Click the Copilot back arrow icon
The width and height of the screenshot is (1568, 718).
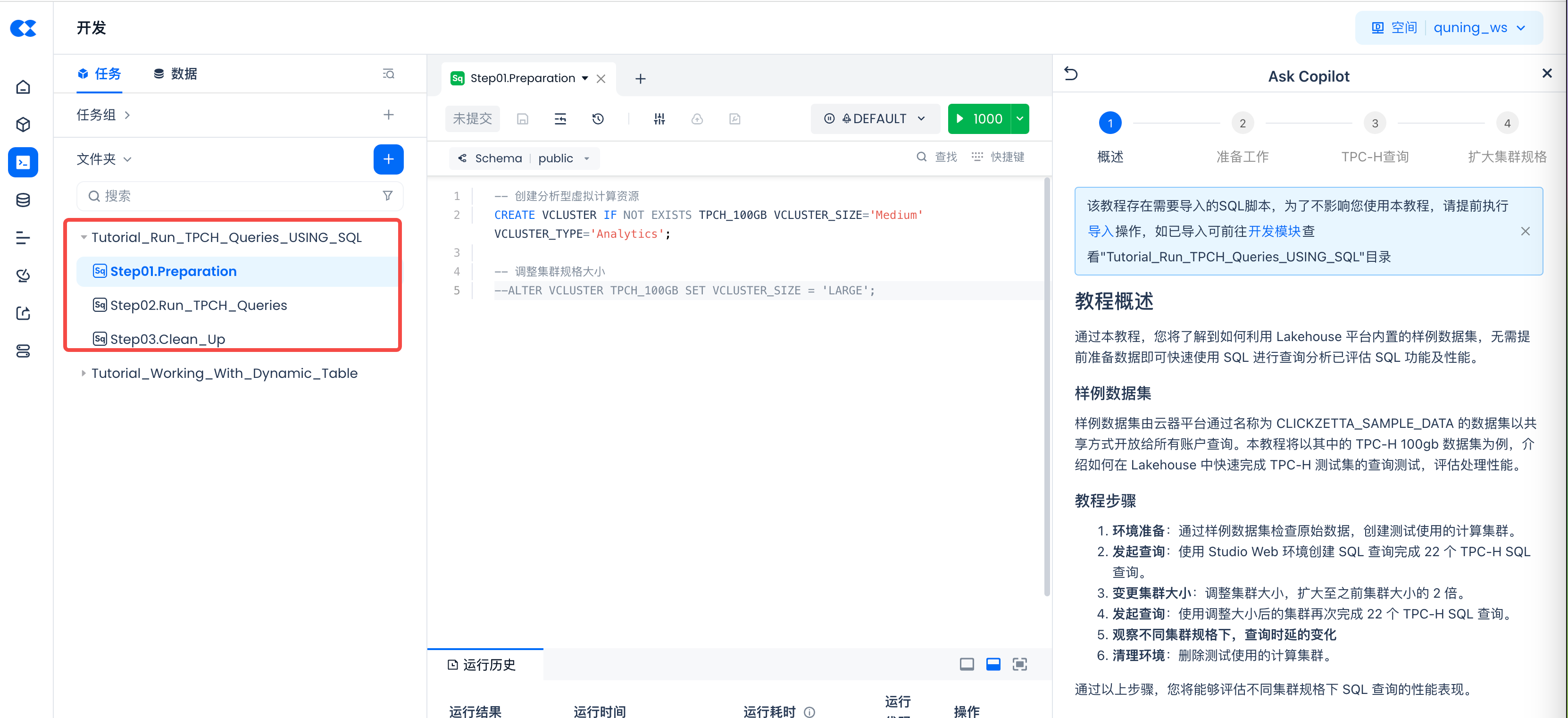(x=1071, y=74)
